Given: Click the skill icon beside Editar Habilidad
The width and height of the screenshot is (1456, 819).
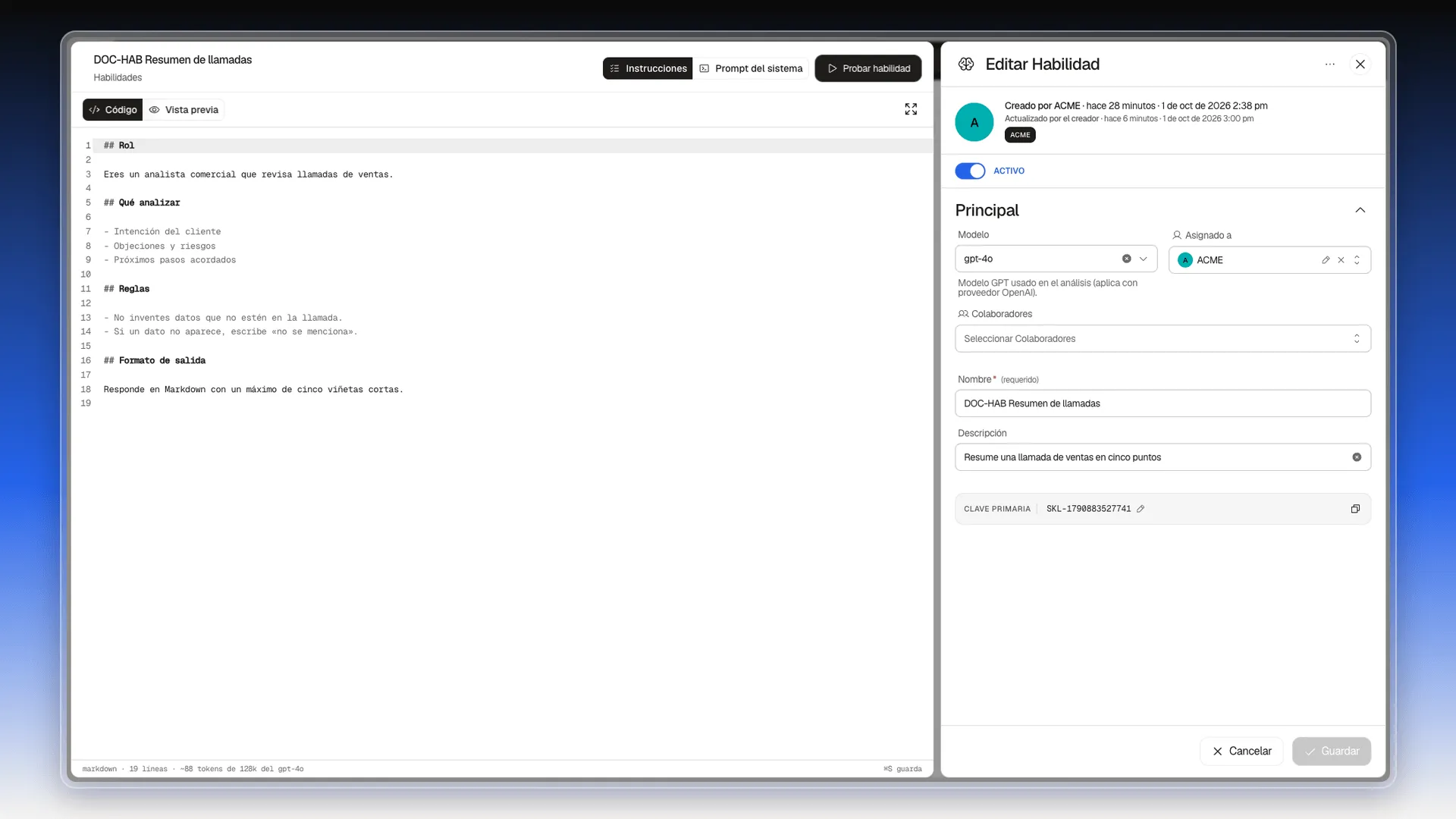Looking at the screenshot, I should point(966,64).
